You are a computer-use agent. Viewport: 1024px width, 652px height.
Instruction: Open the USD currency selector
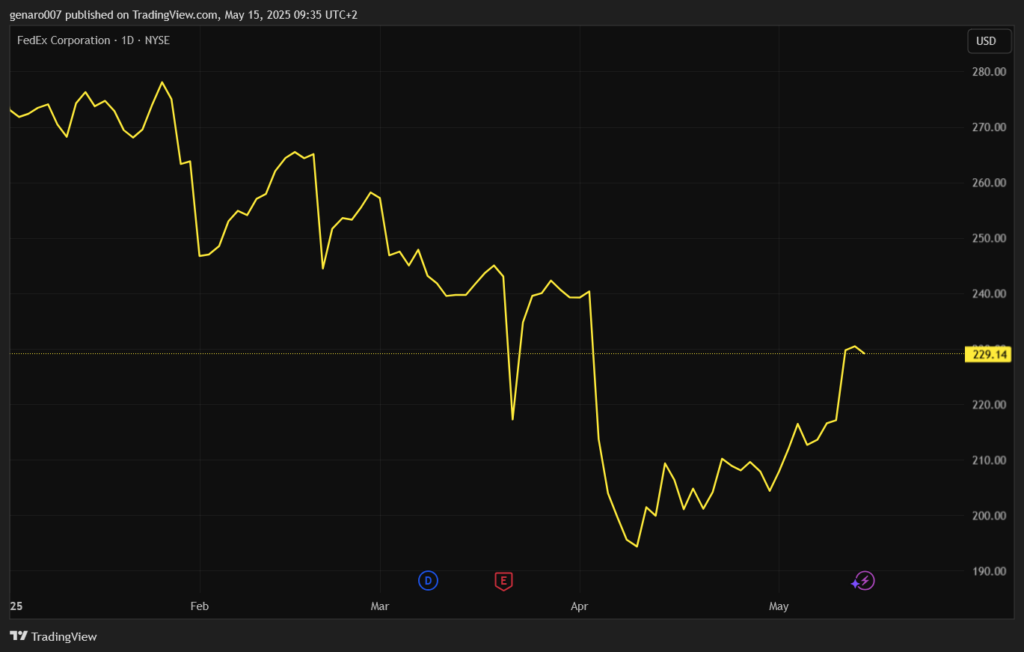pos(985,41)
